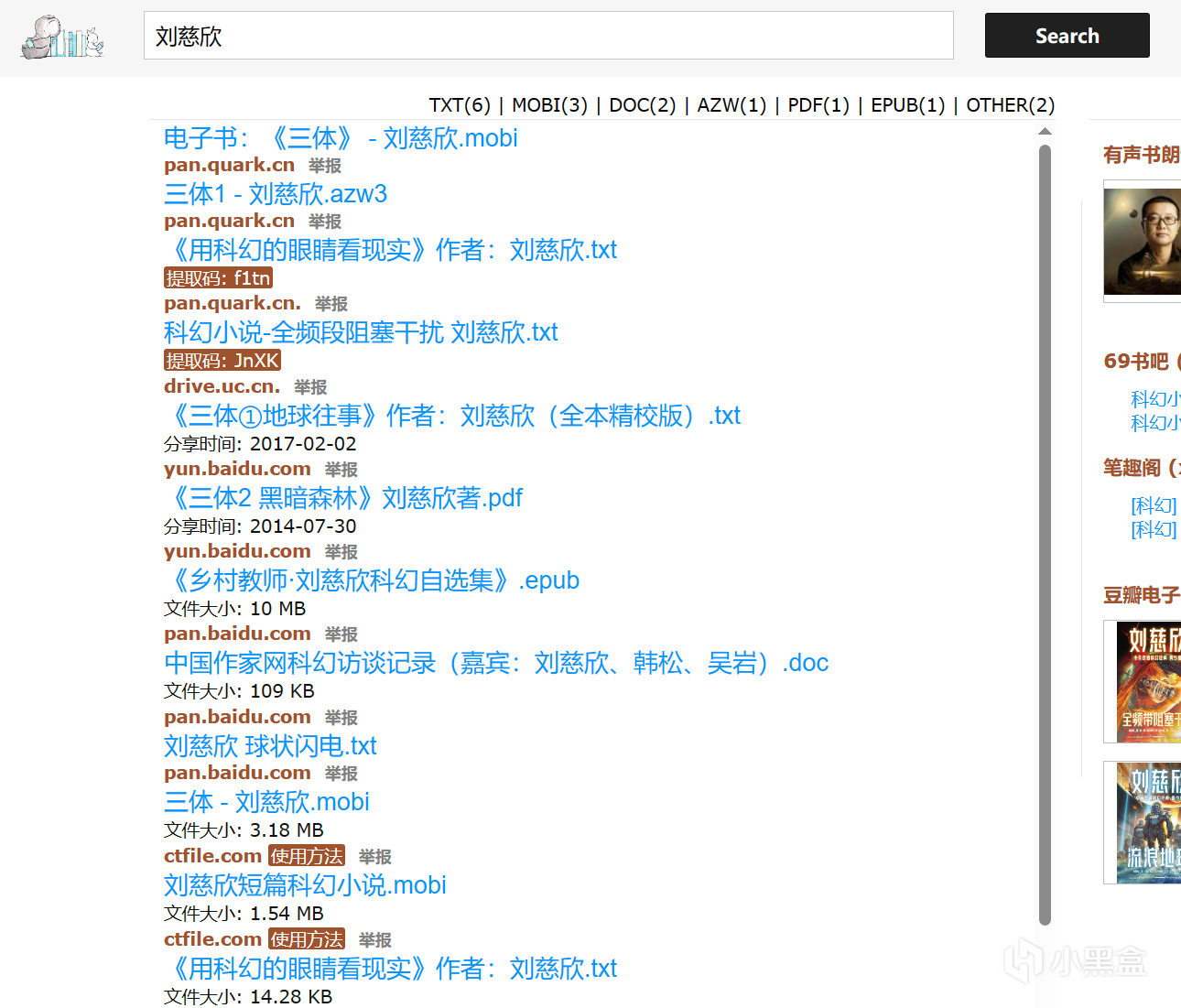Screen dimensions: 1181x1008
Task: Click the search box containing 刘慈欣
Action: coord(548,36)
